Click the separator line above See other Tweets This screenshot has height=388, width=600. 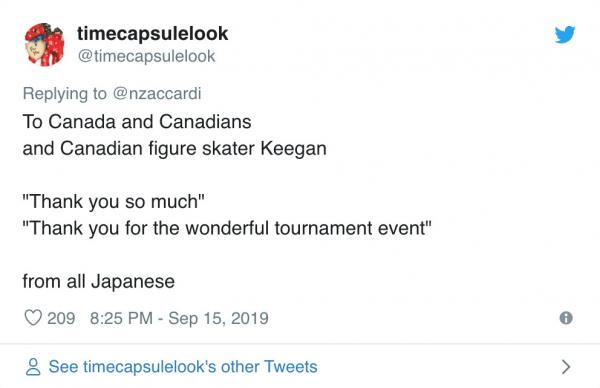tap(300, 344)
